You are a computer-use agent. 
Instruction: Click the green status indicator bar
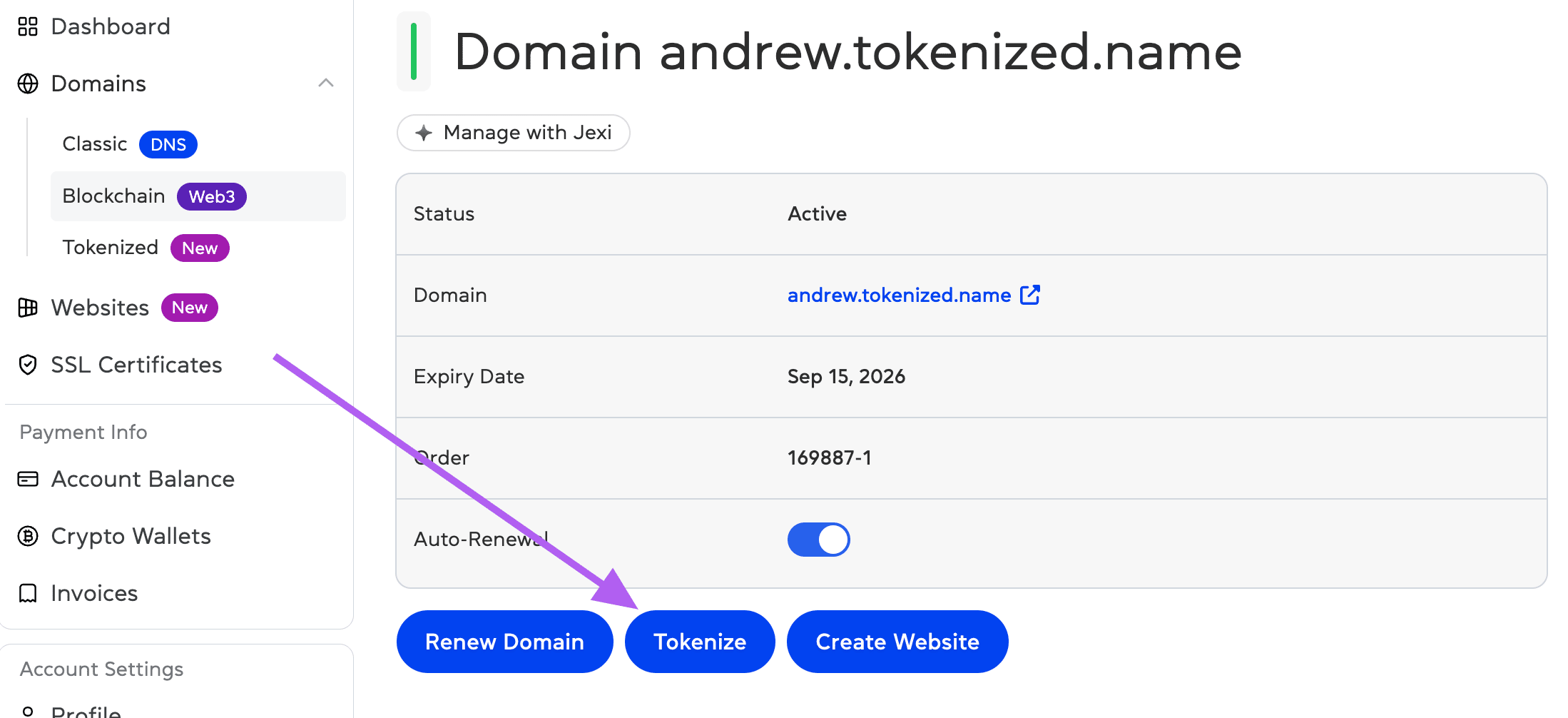pyautogui.click(x=414, y=51)
